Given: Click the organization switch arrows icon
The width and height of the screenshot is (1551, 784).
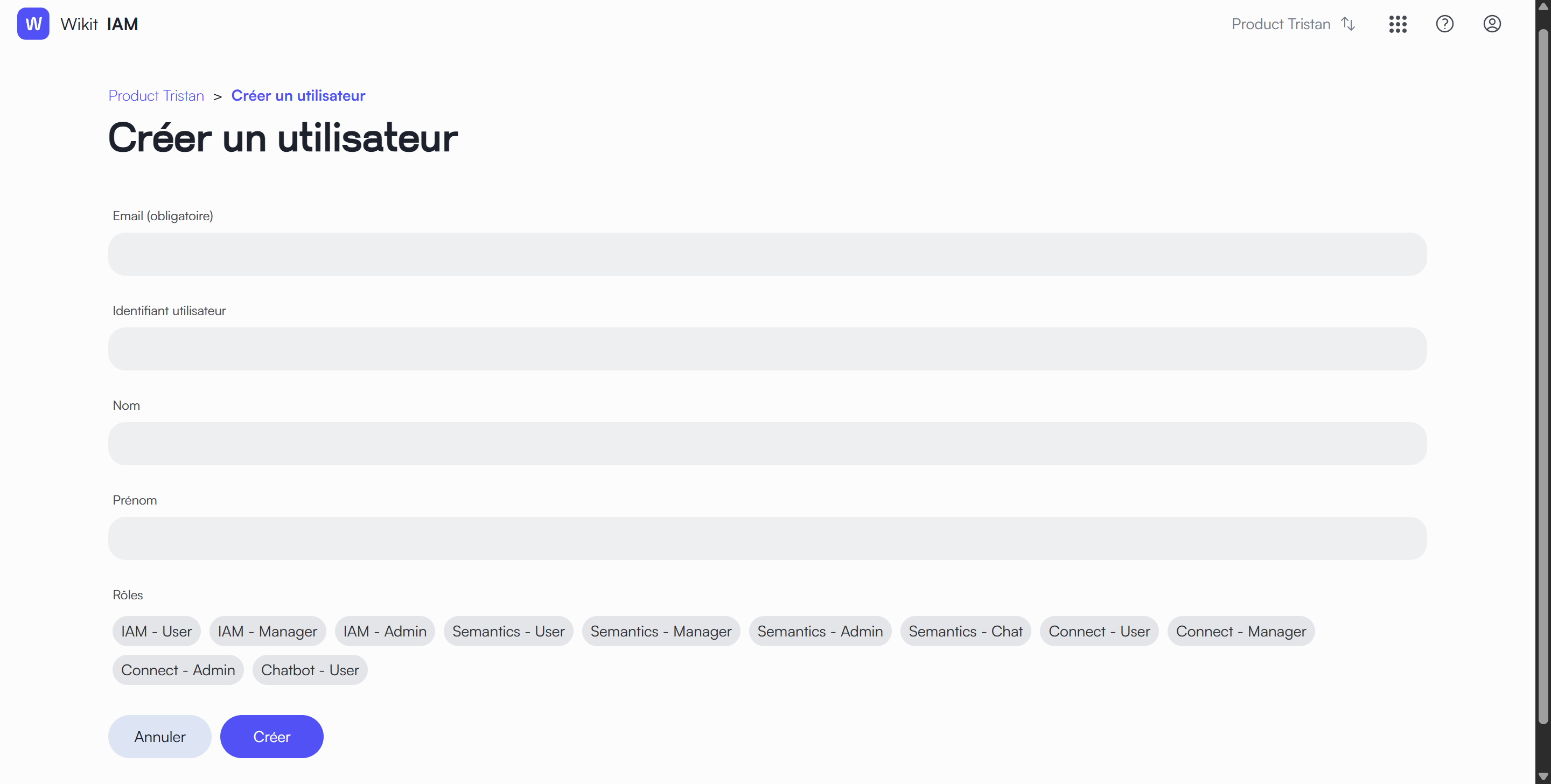Looking at the screenshot, I should [x=1348, y=24].
